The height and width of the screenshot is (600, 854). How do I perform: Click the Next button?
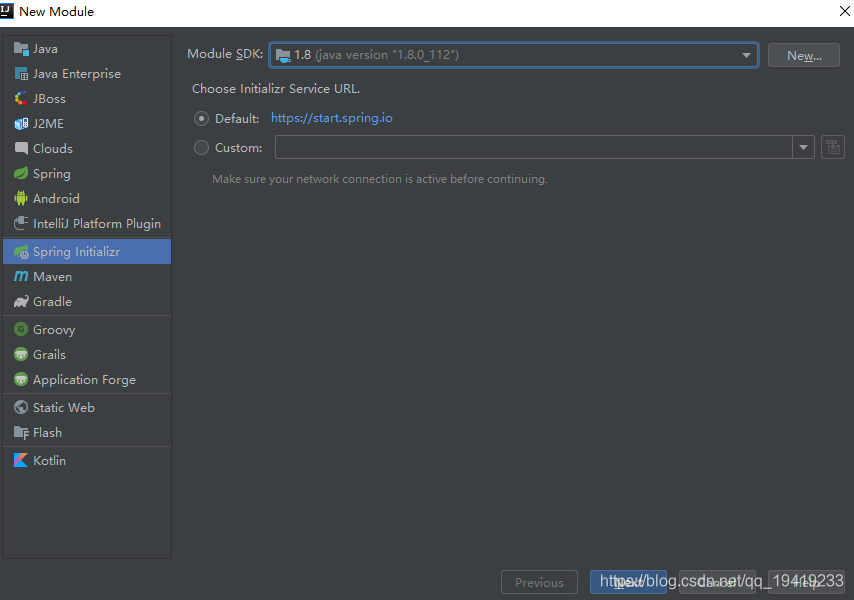tap(629, 583)
